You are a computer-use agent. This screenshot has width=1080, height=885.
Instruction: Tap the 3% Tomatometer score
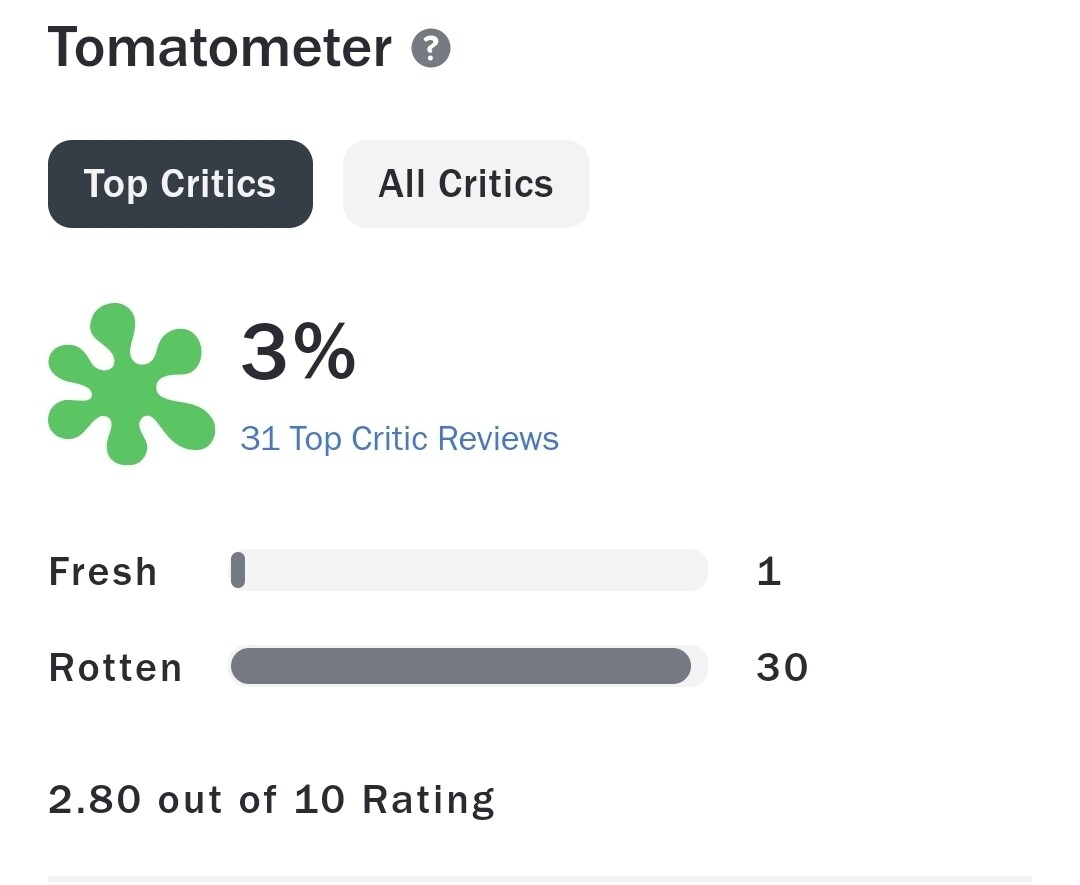tap(298, 353)
